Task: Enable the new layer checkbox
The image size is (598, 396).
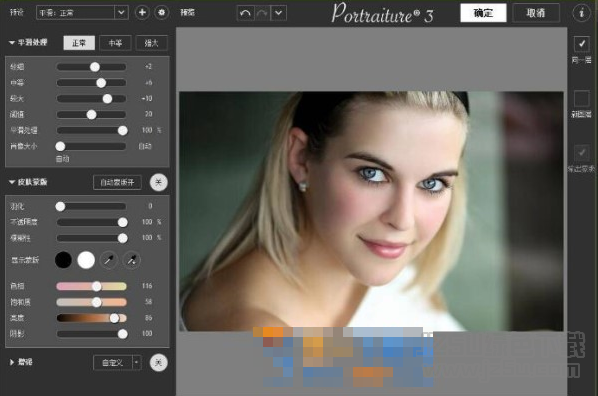Action: (582, 98)
